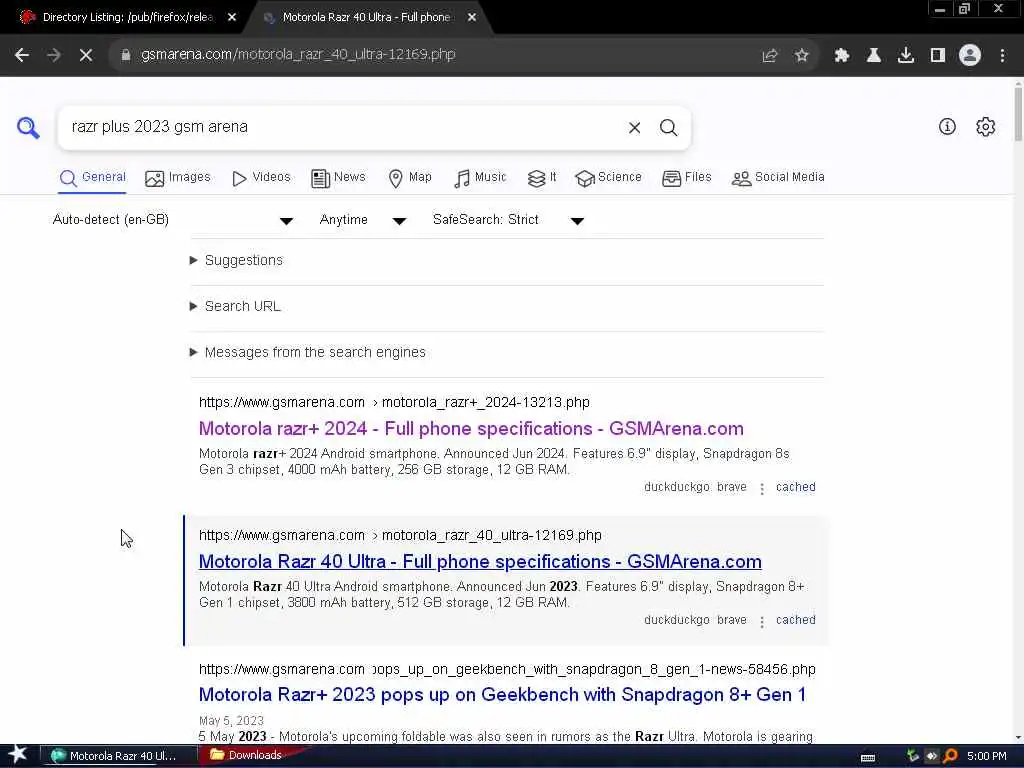Open search preferences gear icon

(985, 127)
